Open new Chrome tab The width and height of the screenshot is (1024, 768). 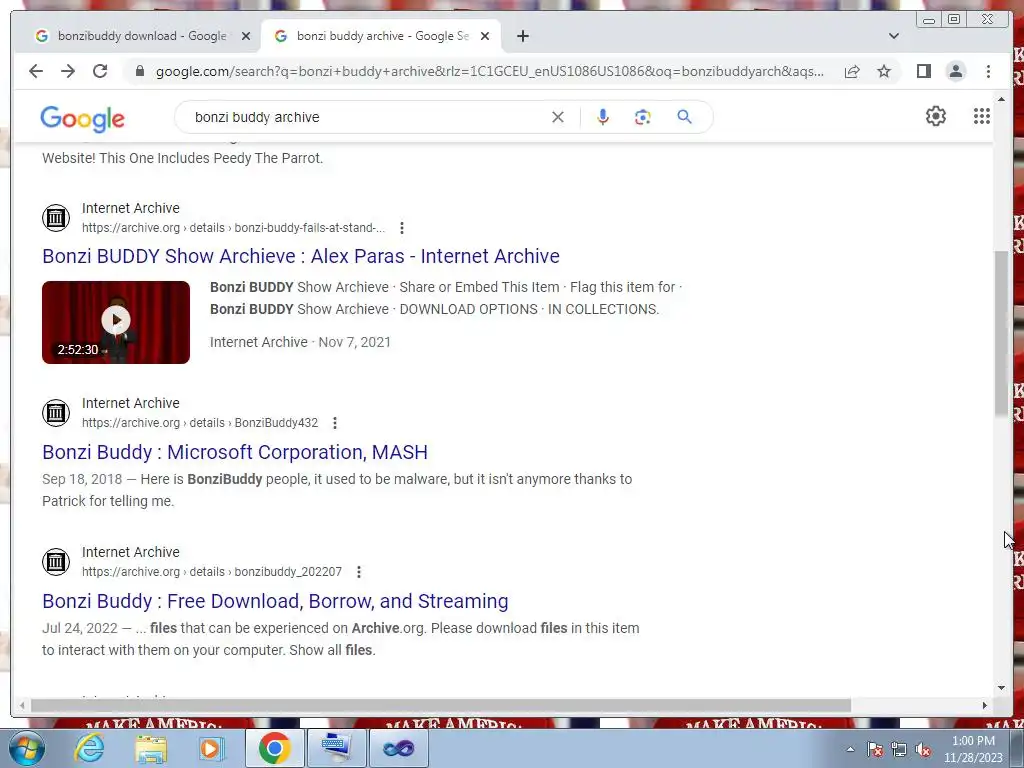(x=522, y=36)
